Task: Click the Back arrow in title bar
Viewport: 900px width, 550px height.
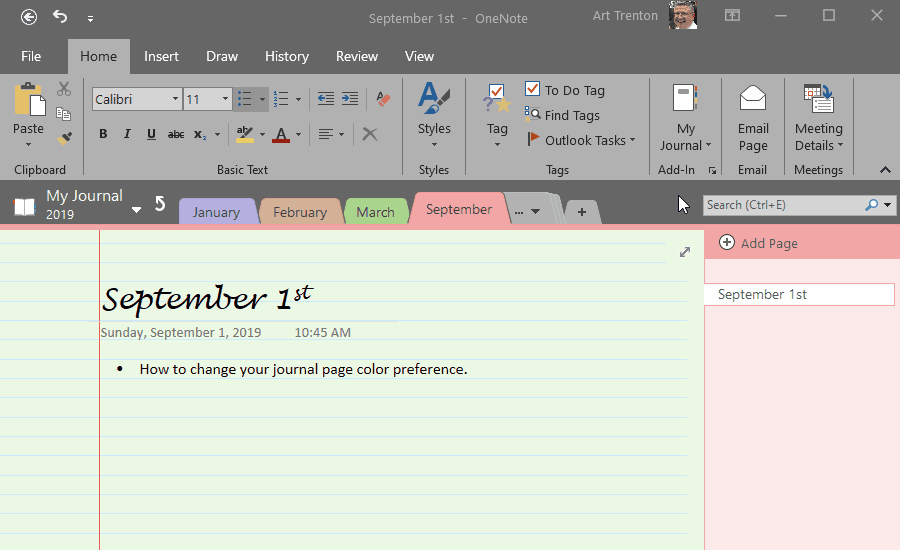Action: pyautogui.click(x=29, y=17)
